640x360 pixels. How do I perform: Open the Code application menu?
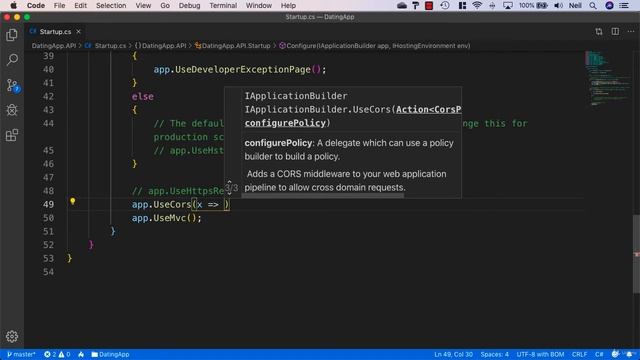[36, 5]
